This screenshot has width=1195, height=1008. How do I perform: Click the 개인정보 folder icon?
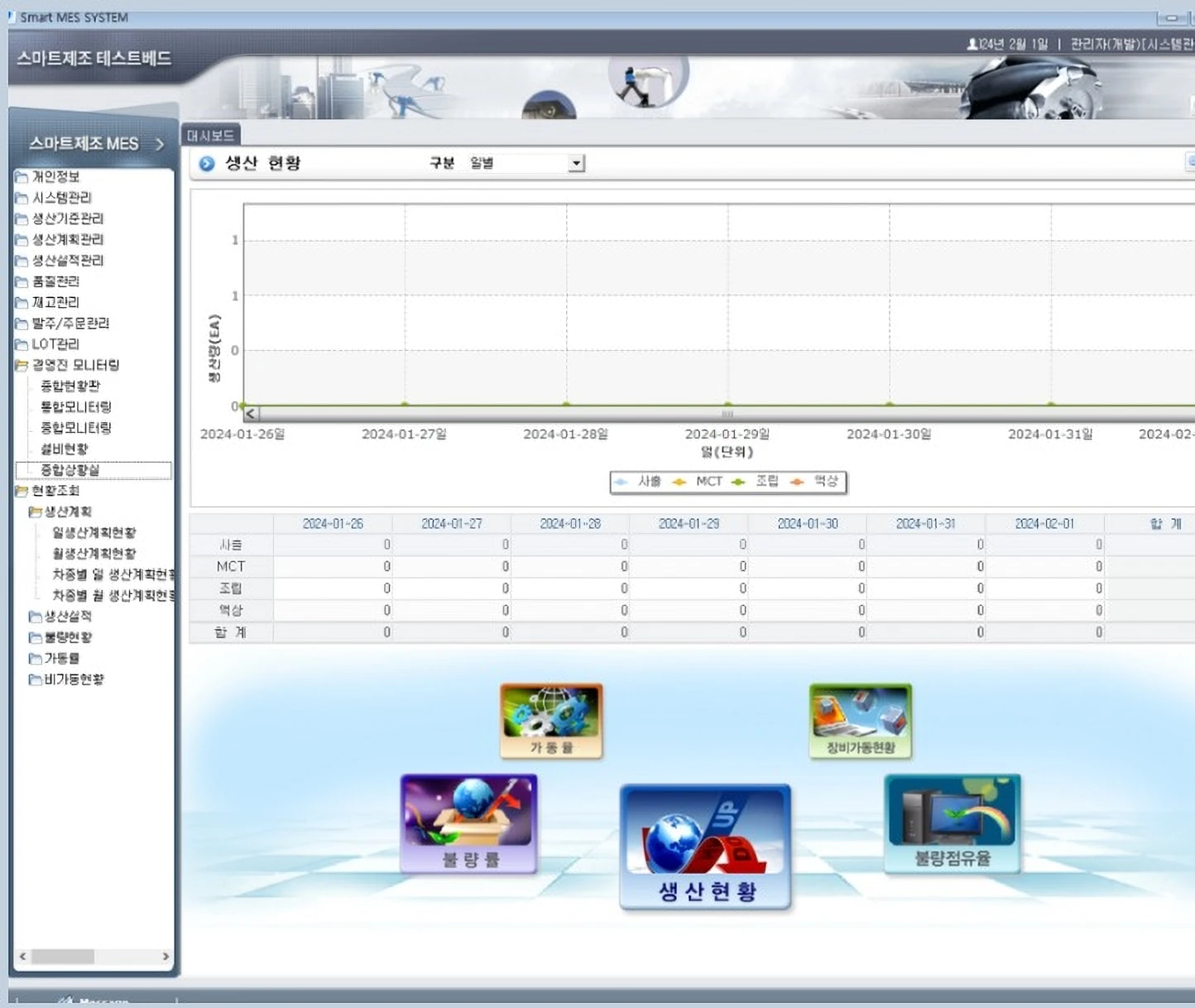22,176
